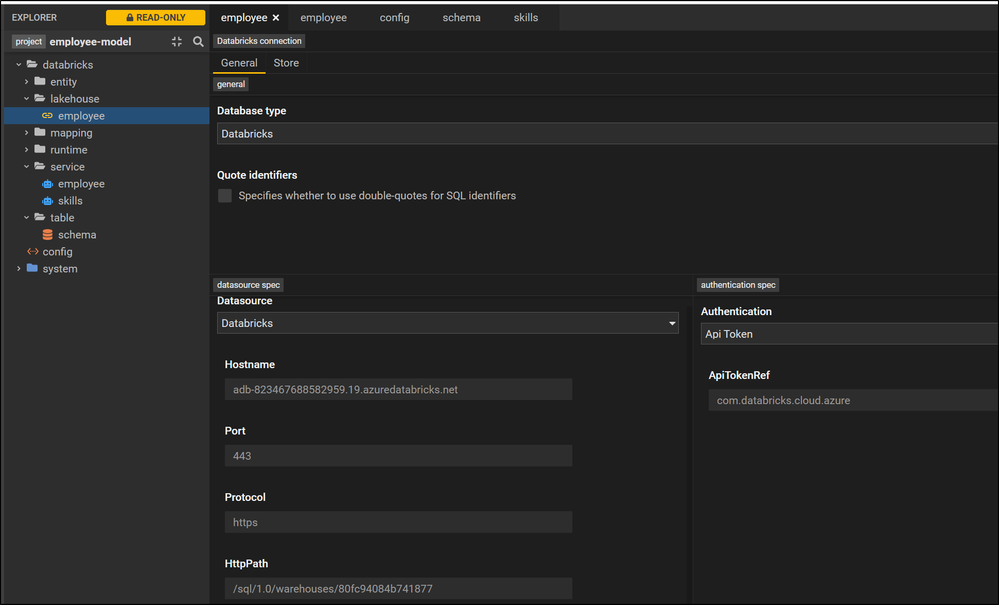Click the Protocol field showing https
The height and width of the screenshot is (605, 999).
point(398,522)
